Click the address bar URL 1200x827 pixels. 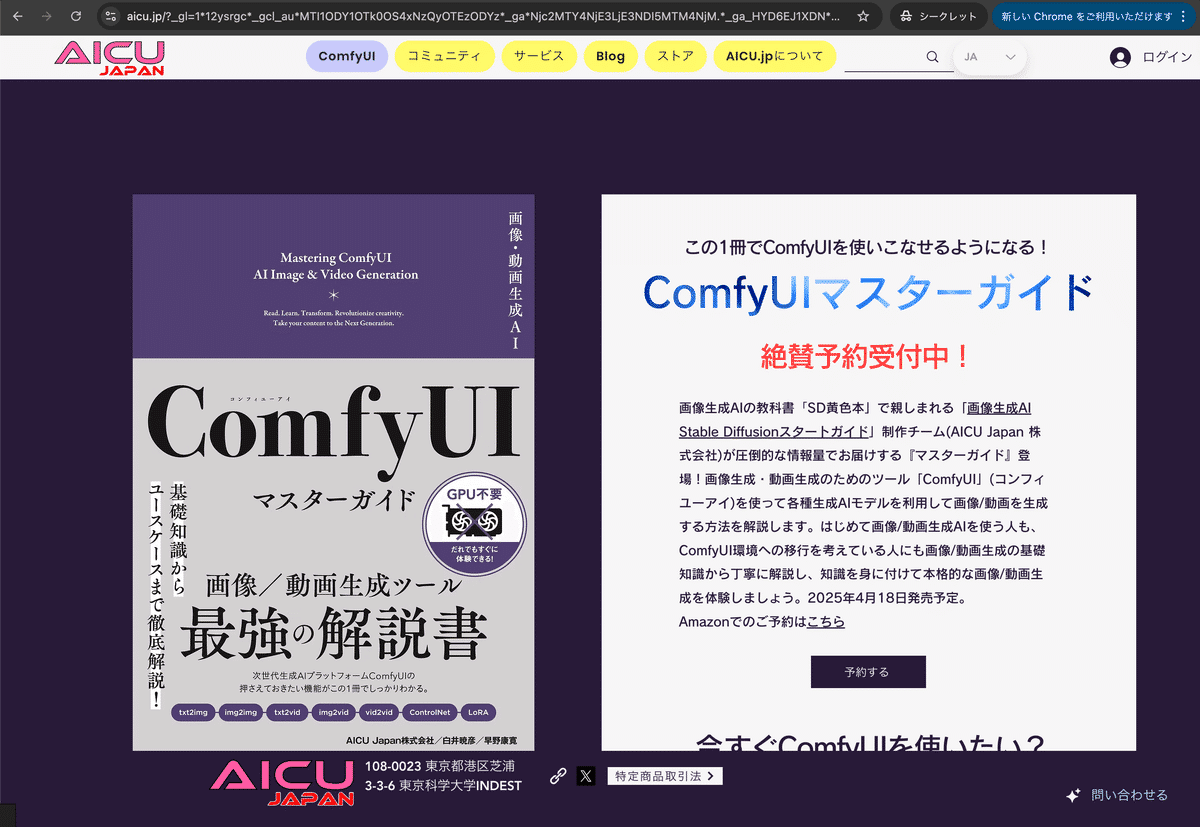click(483, 16)
